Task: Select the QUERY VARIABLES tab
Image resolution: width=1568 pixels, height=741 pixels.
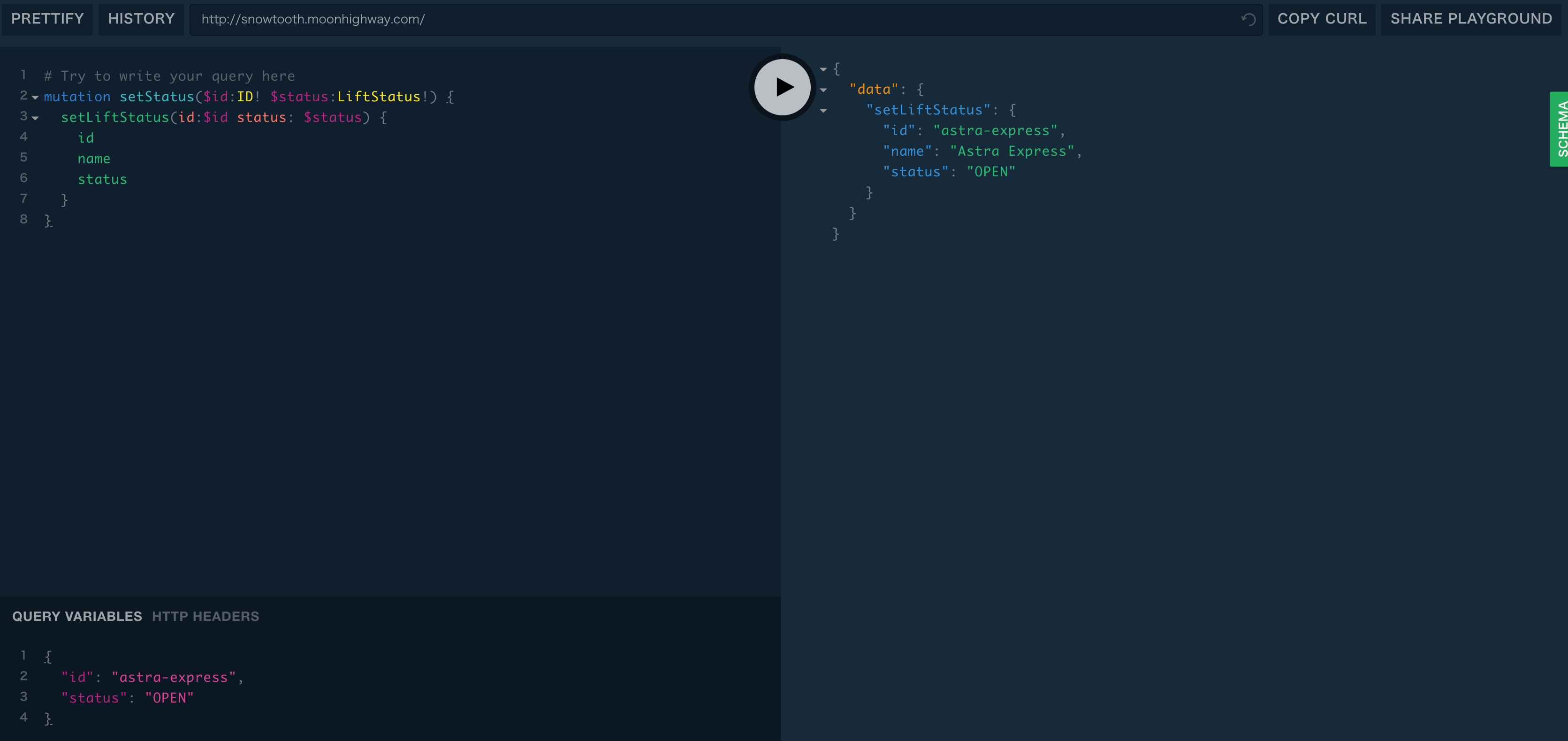Action: 76,616
